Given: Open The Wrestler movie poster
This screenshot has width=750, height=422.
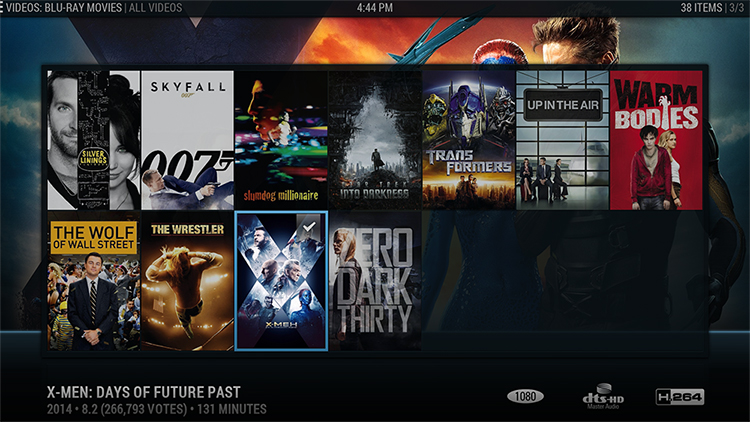Looking at the screenshot, I should [188, 281].
